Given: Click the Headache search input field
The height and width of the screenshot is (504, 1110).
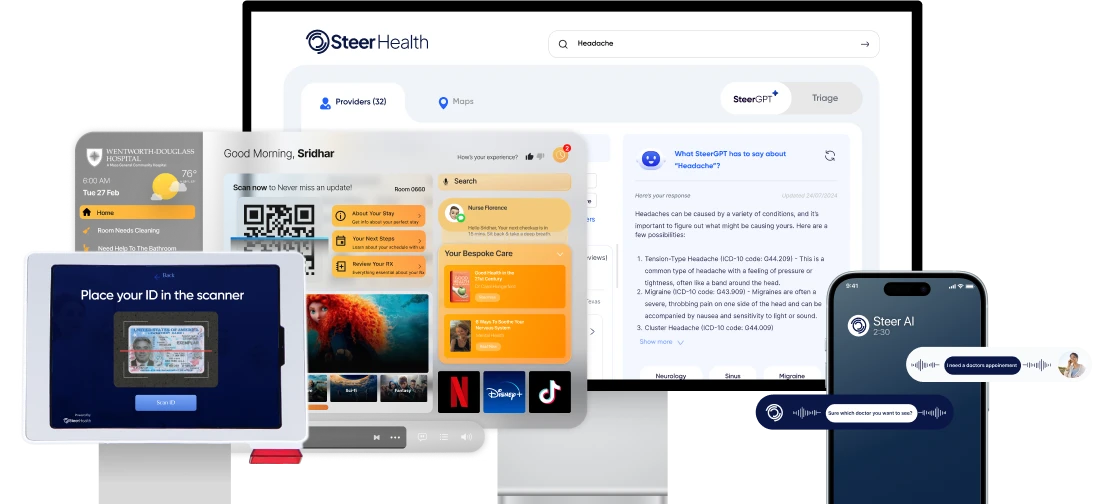Looking at the screenshot, I should [x=714, y=44].
